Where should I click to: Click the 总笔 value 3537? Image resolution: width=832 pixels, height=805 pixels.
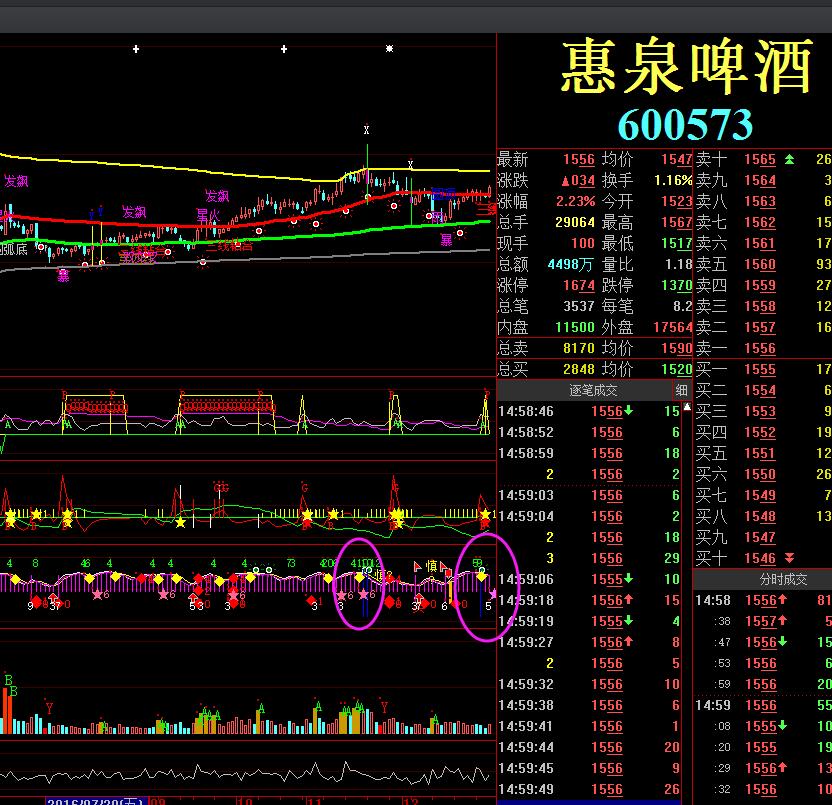coord(579,306)
